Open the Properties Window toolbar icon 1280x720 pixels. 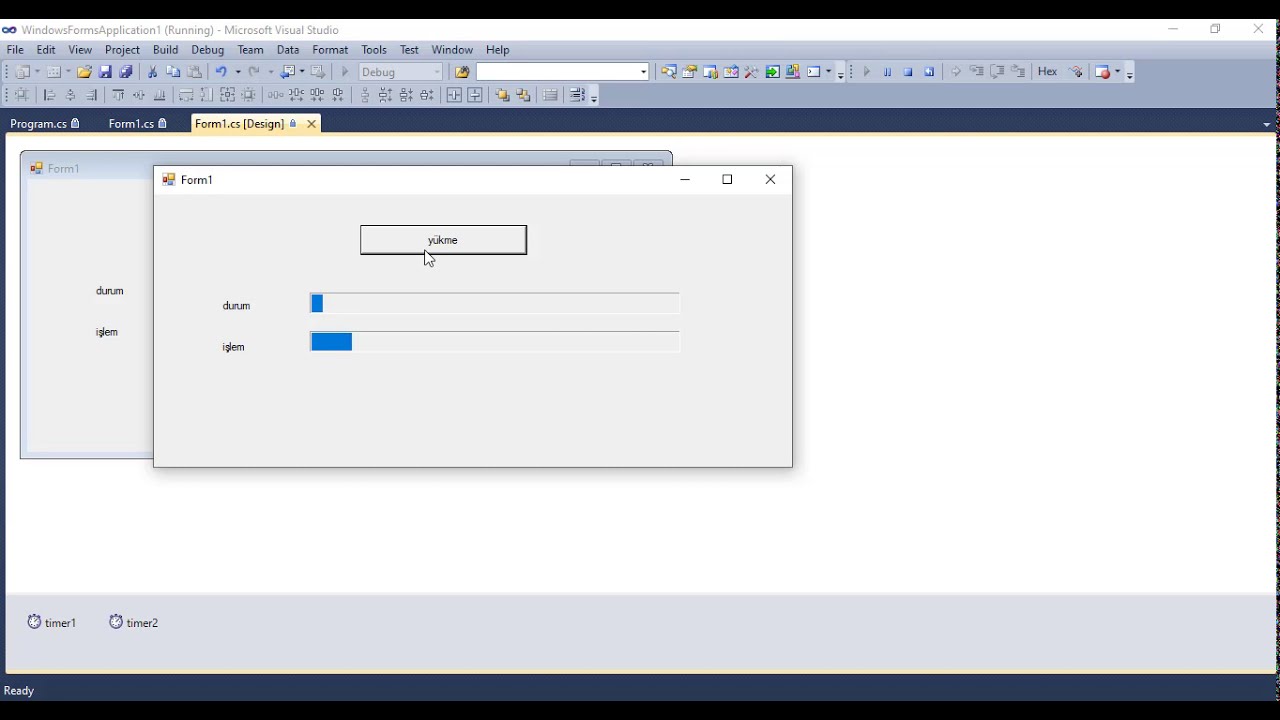click(x=689, y=72)
